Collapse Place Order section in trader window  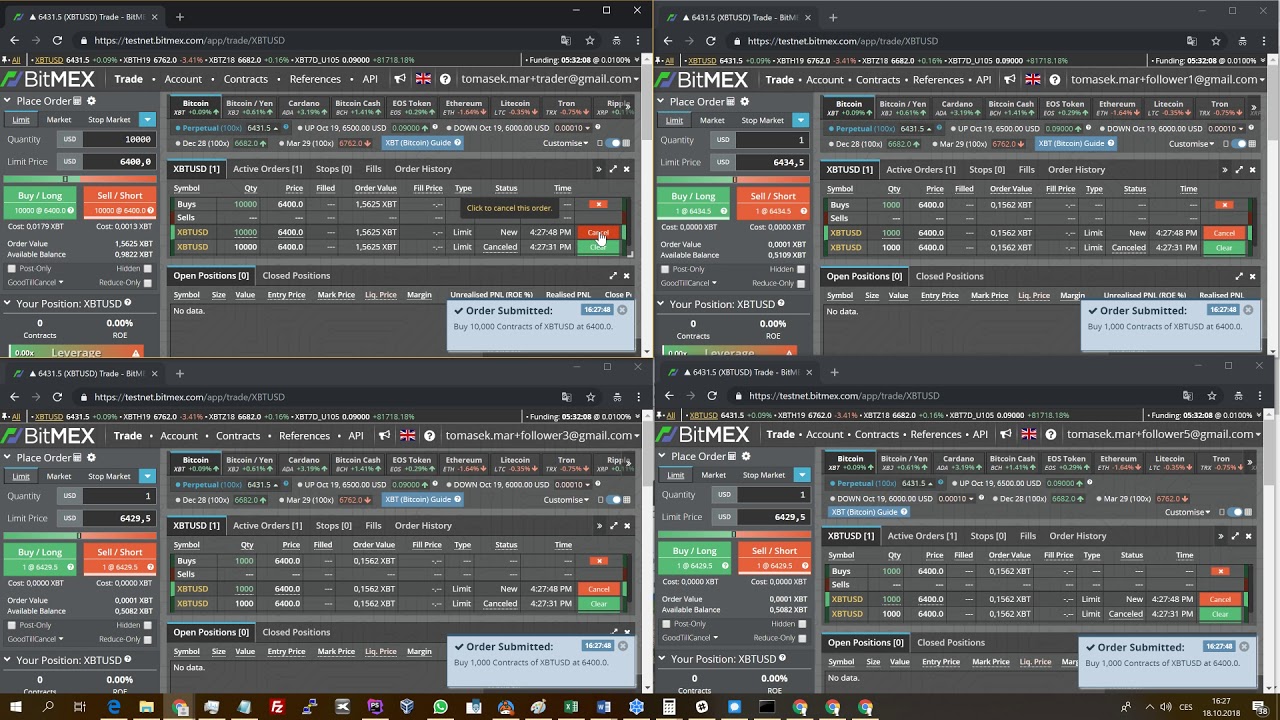[x=6, y=101]
